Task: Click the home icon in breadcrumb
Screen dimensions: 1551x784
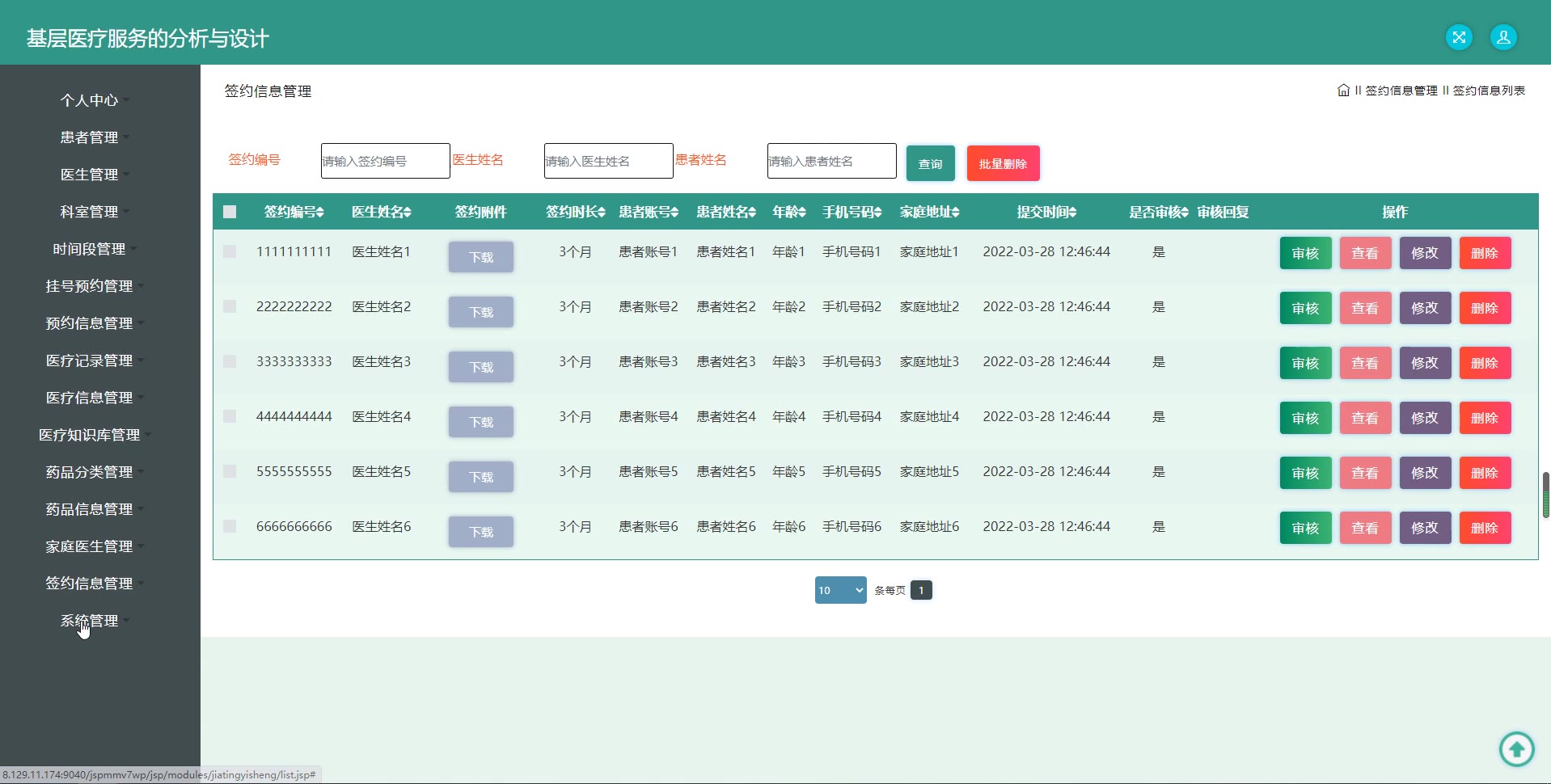Action: coord(1343,91)
